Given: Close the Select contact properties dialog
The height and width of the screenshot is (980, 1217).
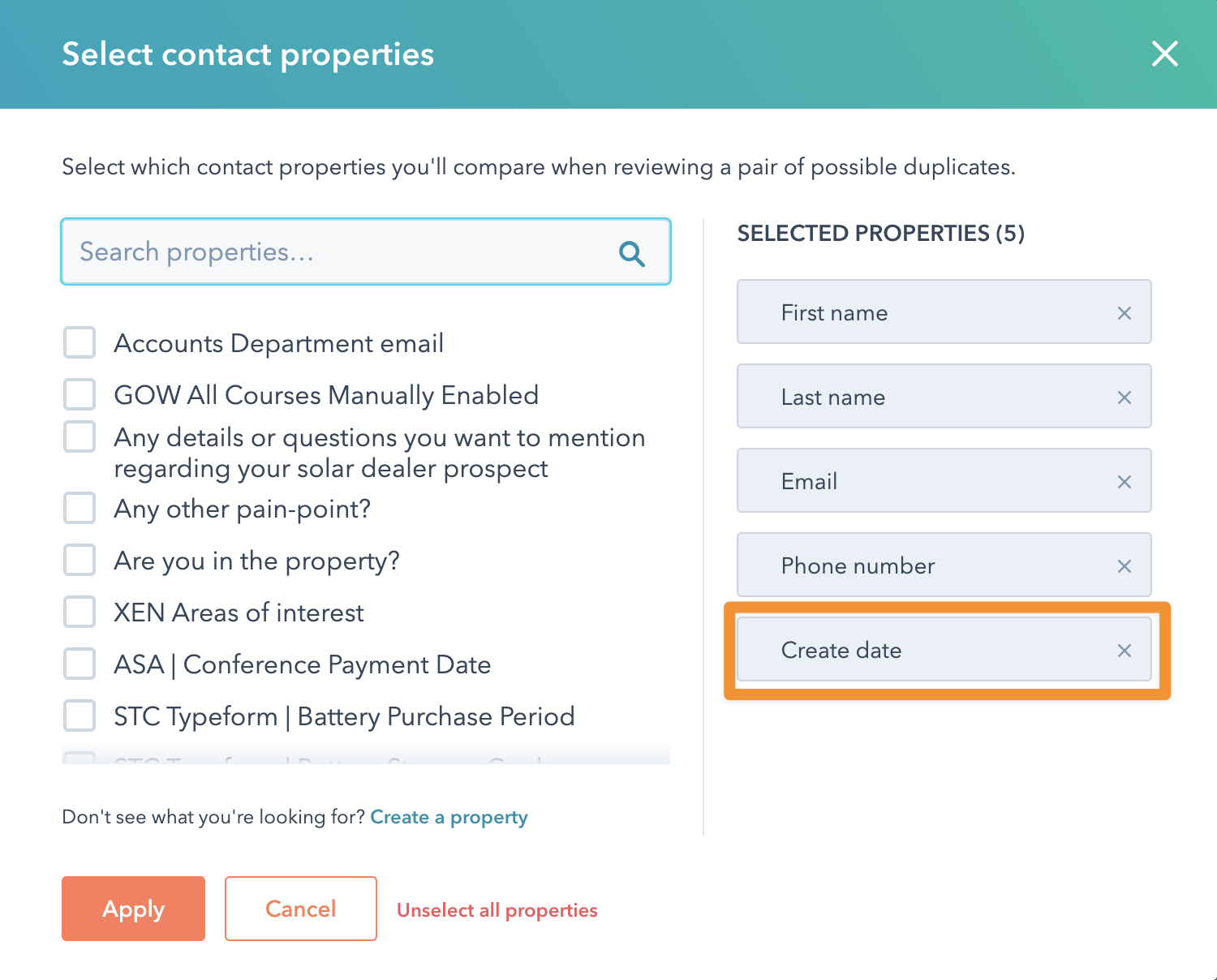Looking at the screenshot, I should pos(1164,54).
